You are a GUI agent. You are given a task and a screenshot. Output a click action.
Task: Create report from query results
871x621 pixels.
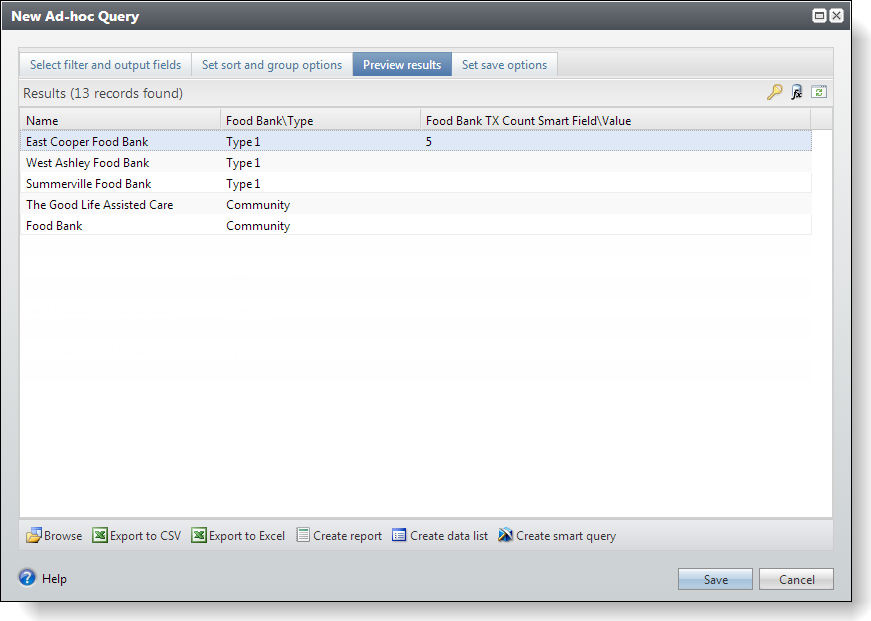[339, 535]
